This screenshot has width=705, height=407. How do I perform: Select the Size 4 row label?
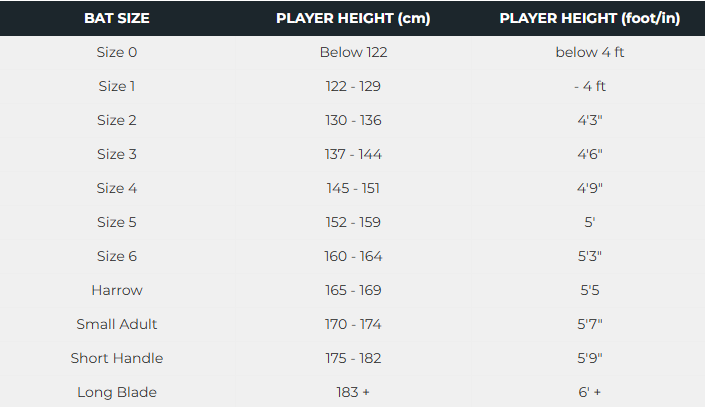coord(117,188)
